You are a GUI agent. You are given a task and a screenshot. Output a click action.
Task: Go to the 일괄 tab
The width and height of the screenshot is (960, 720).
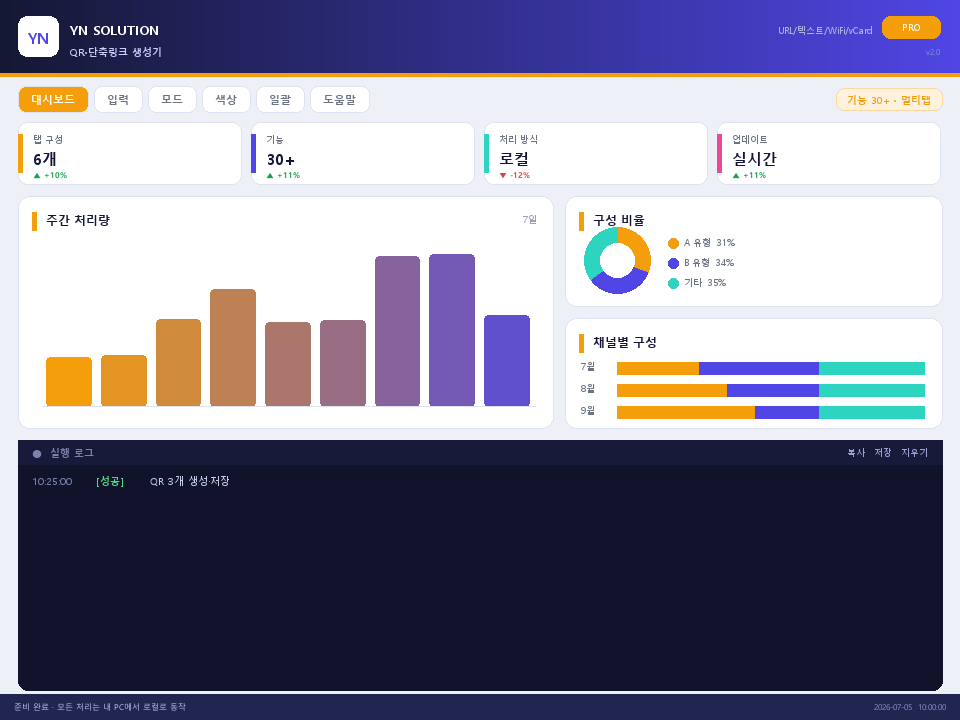(280, 99)
